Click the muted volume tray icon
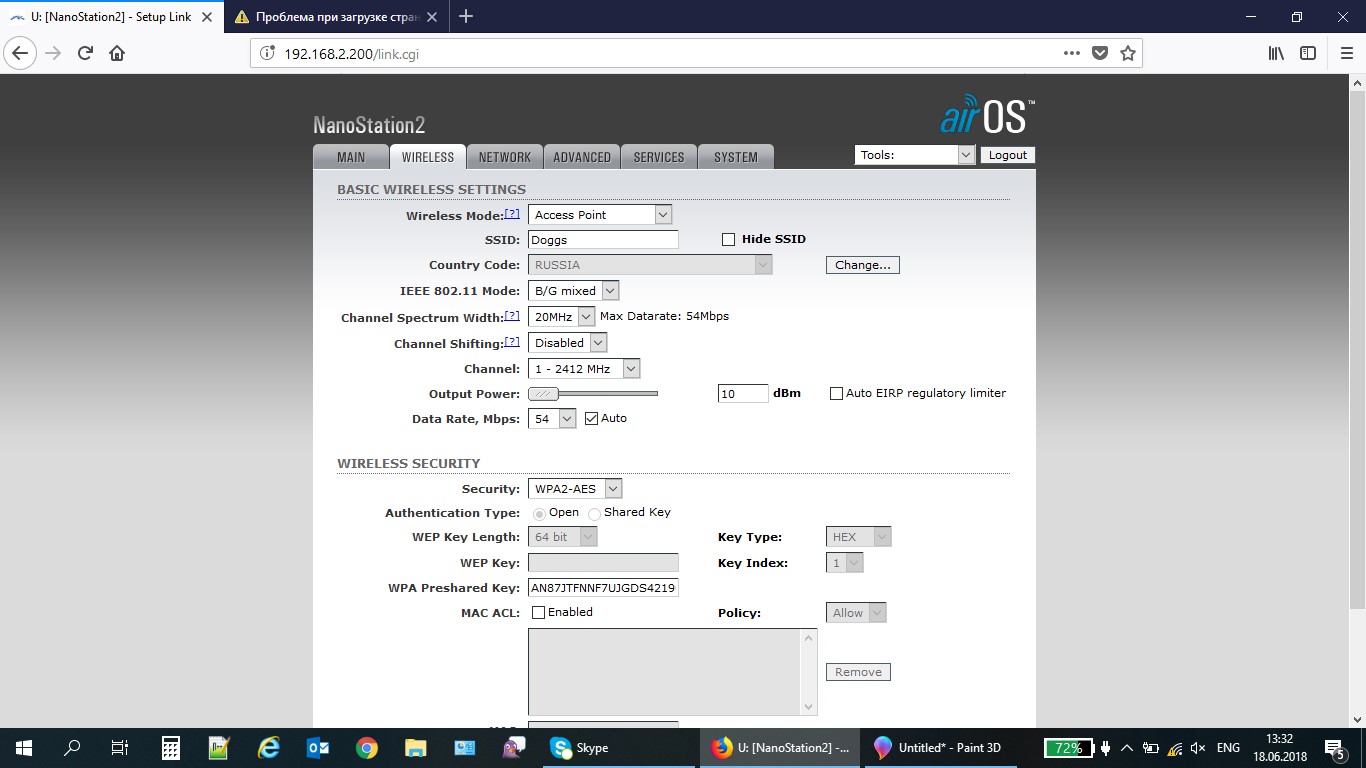This screenshot has width=1366, height=768. 1198,747
